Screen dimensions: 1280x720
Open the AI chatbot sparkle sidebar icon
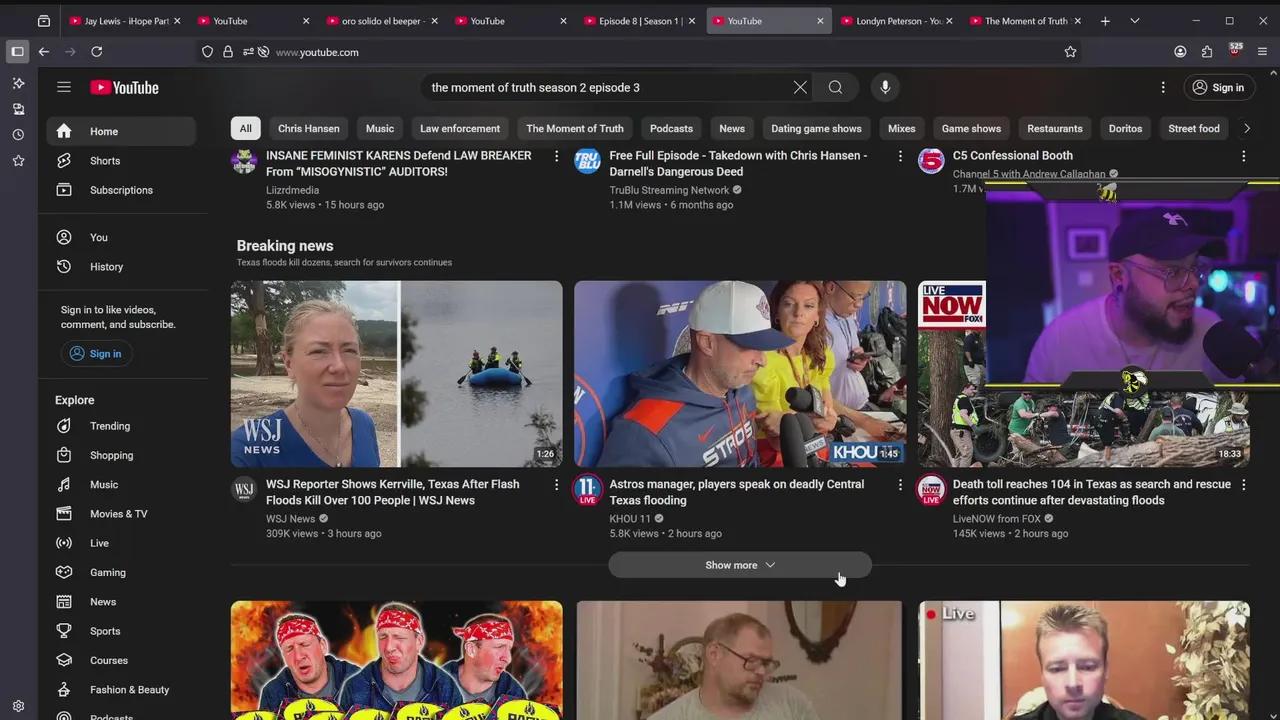click(x=18, y=83)
